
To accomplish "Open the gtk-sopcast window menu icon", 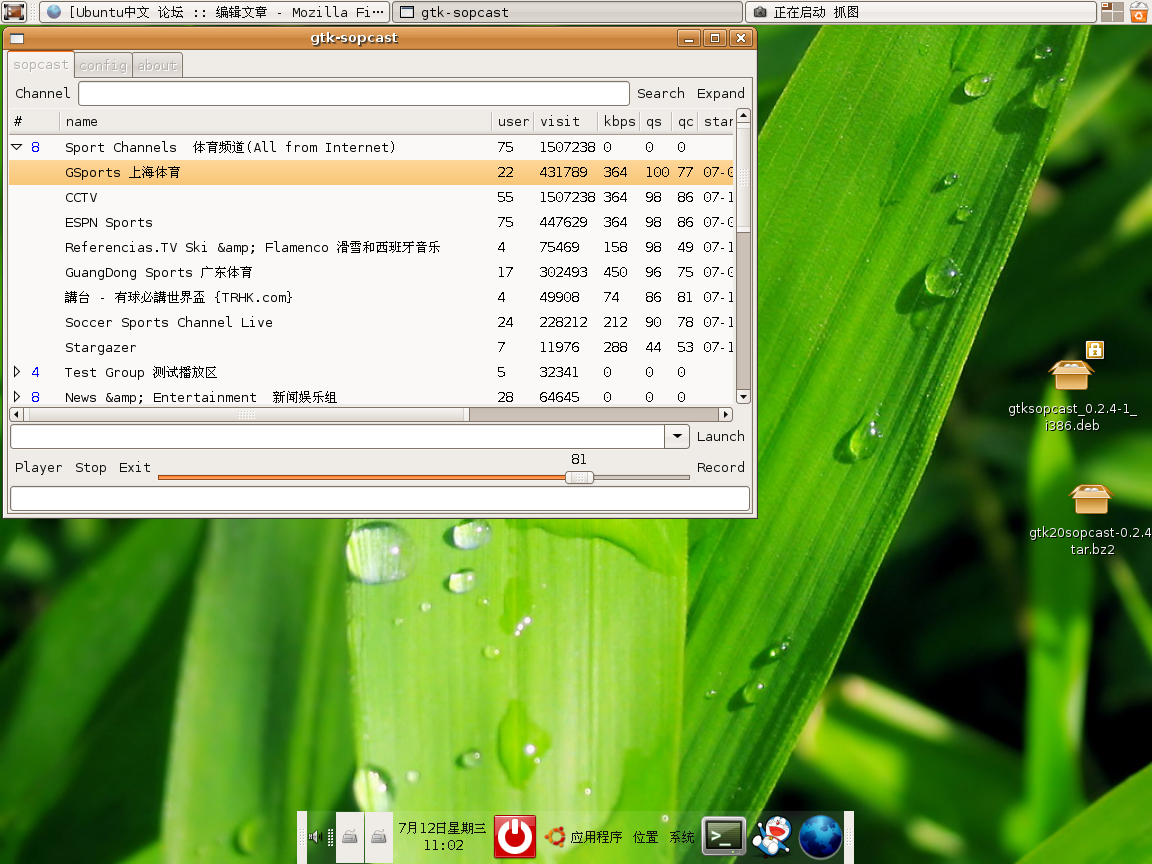I will click(17, 38).
